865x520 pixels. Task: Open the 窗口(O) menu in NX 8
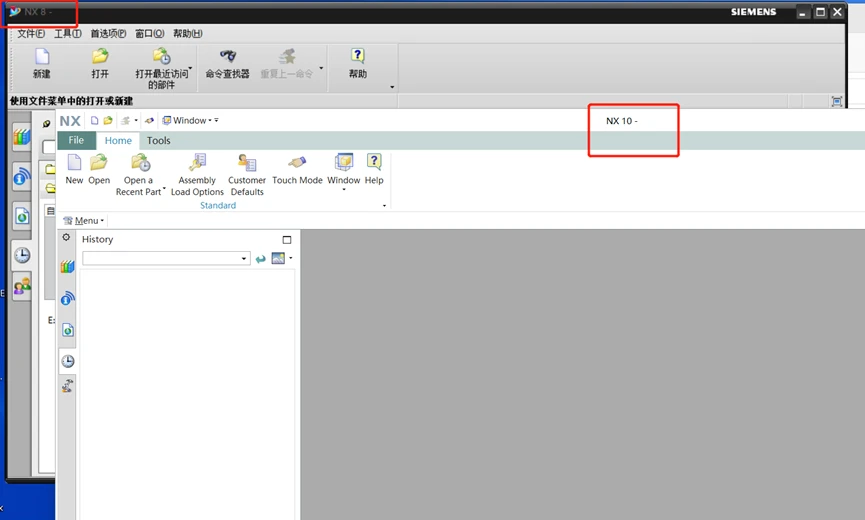[x=149, y=34]
